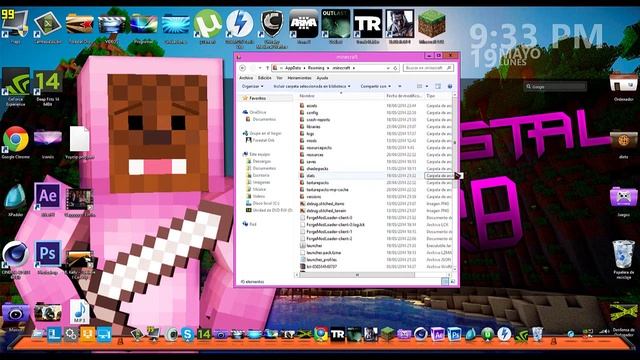Image resolution: width=640 pixels, height=360 pixels.
Task: Open recent locations dropdown beside the forward arrow
Action: 260,68
